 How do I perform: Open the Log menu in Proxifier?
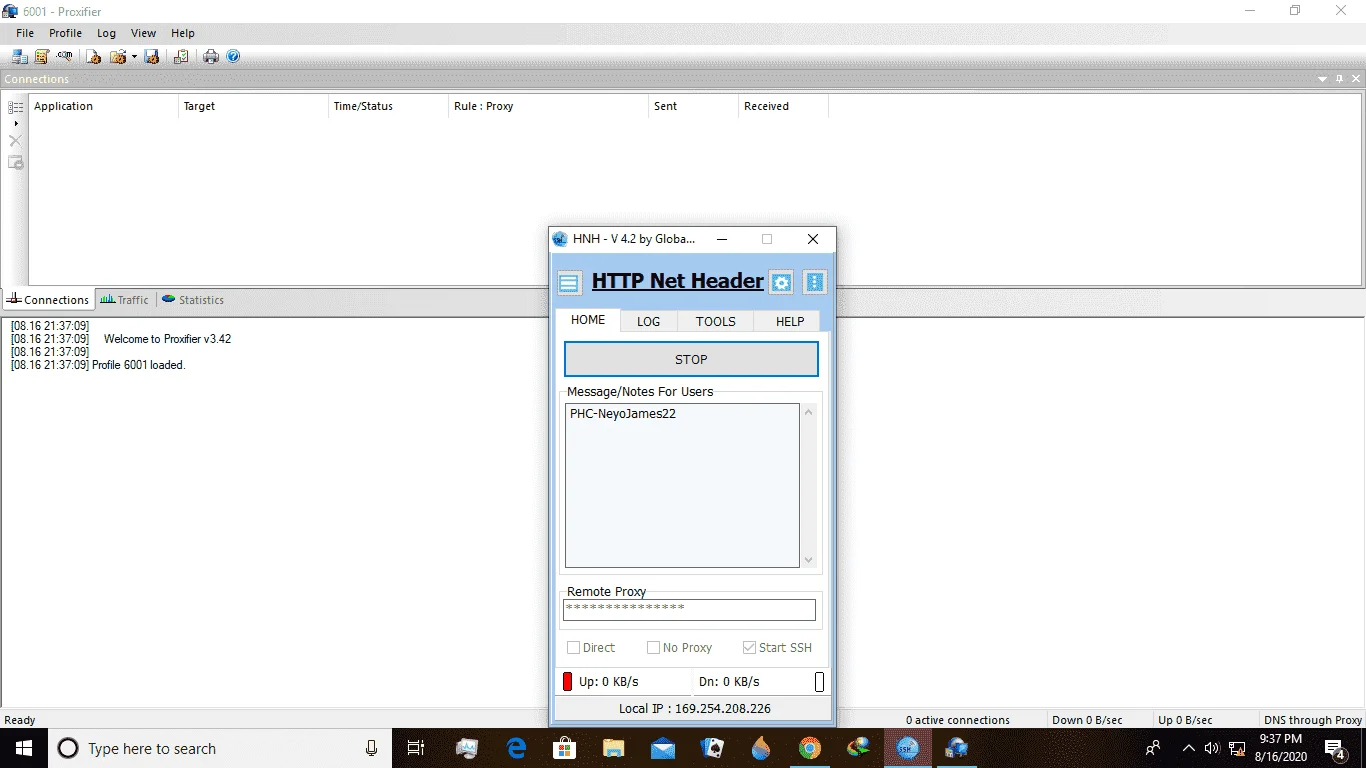pos(107,33)
